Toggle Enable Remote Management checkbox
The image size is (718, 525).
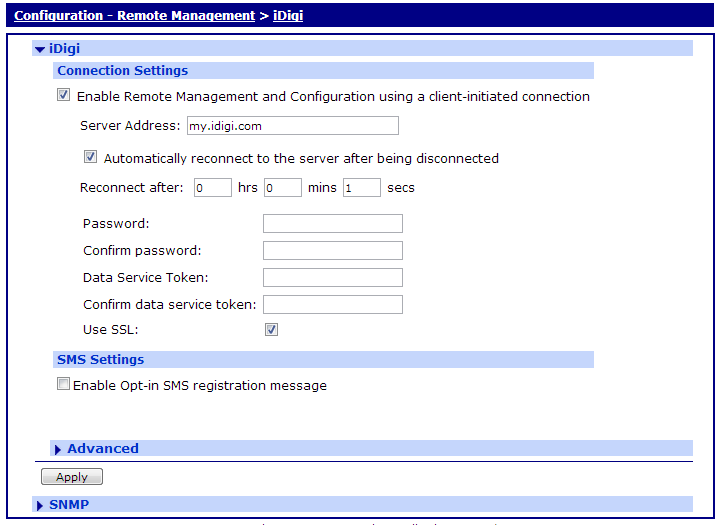tap(64, 96)
